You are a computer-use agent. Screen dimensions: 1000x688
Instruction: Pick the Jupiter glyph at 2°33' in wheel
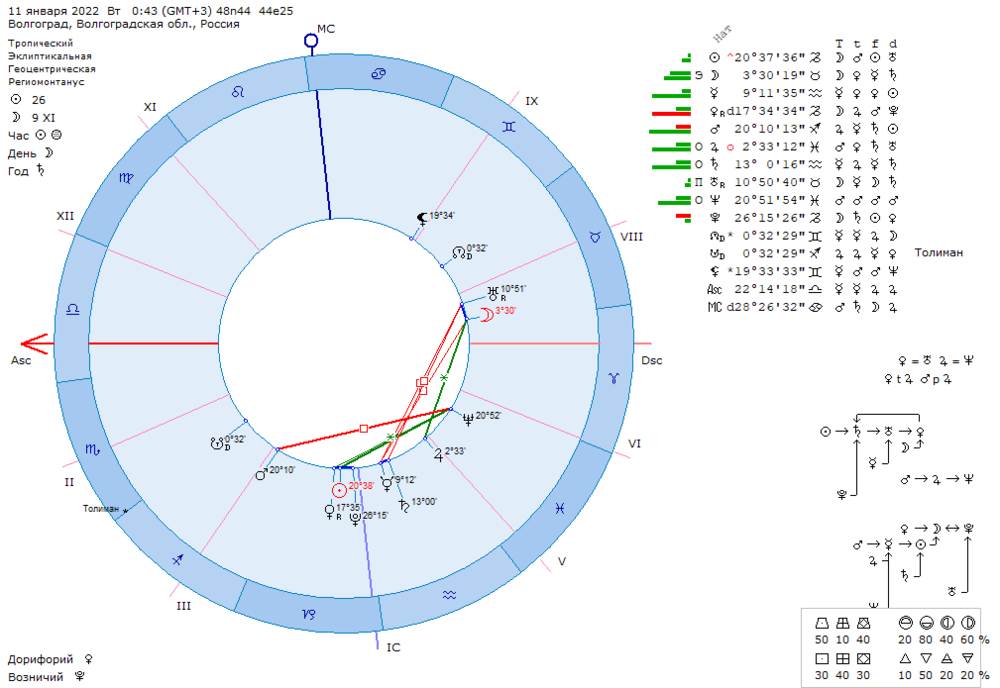439,454
